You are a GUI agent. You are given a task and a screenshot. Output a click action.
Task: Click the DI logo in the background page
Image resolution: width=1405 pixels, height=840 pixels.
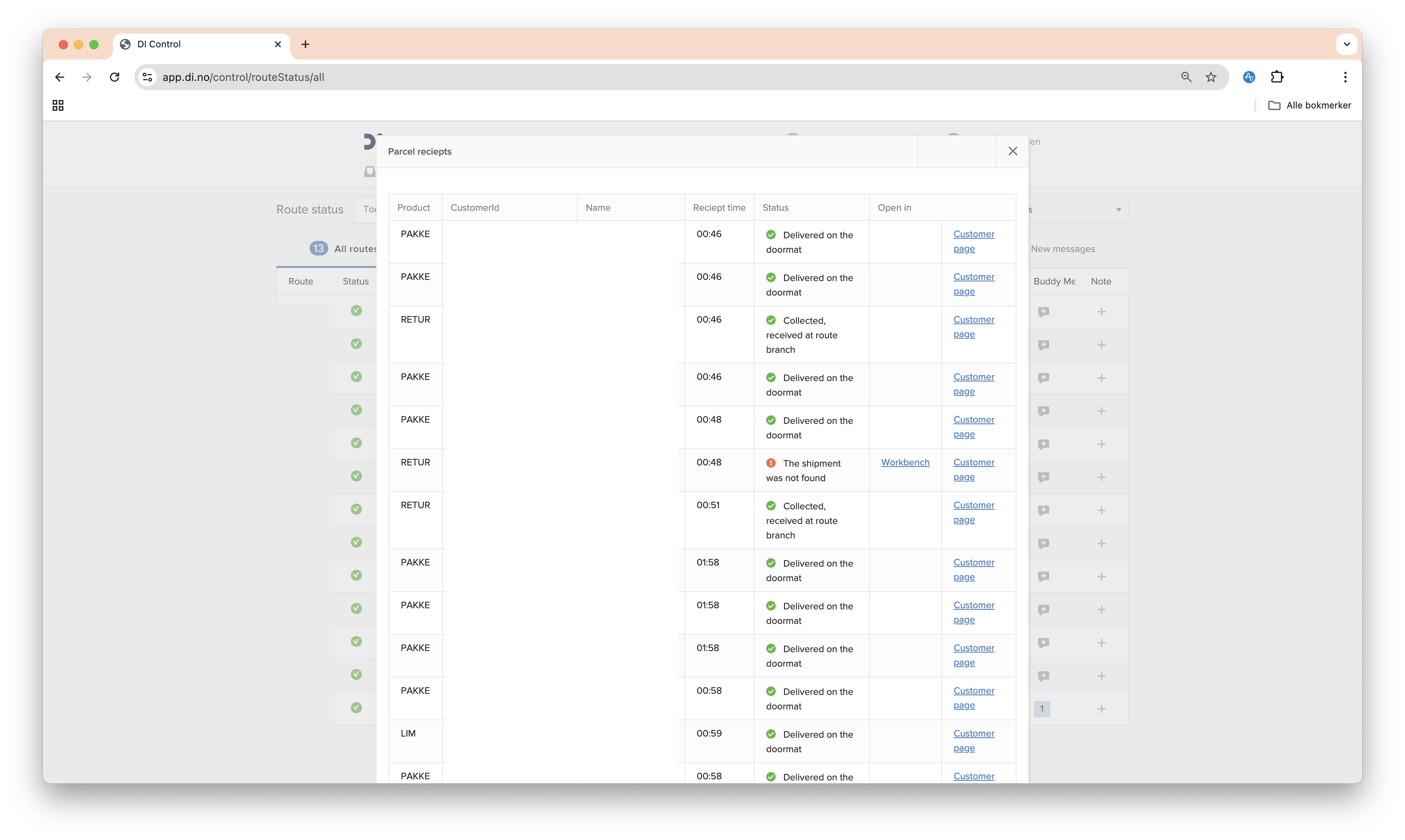[x=370, y=141]
